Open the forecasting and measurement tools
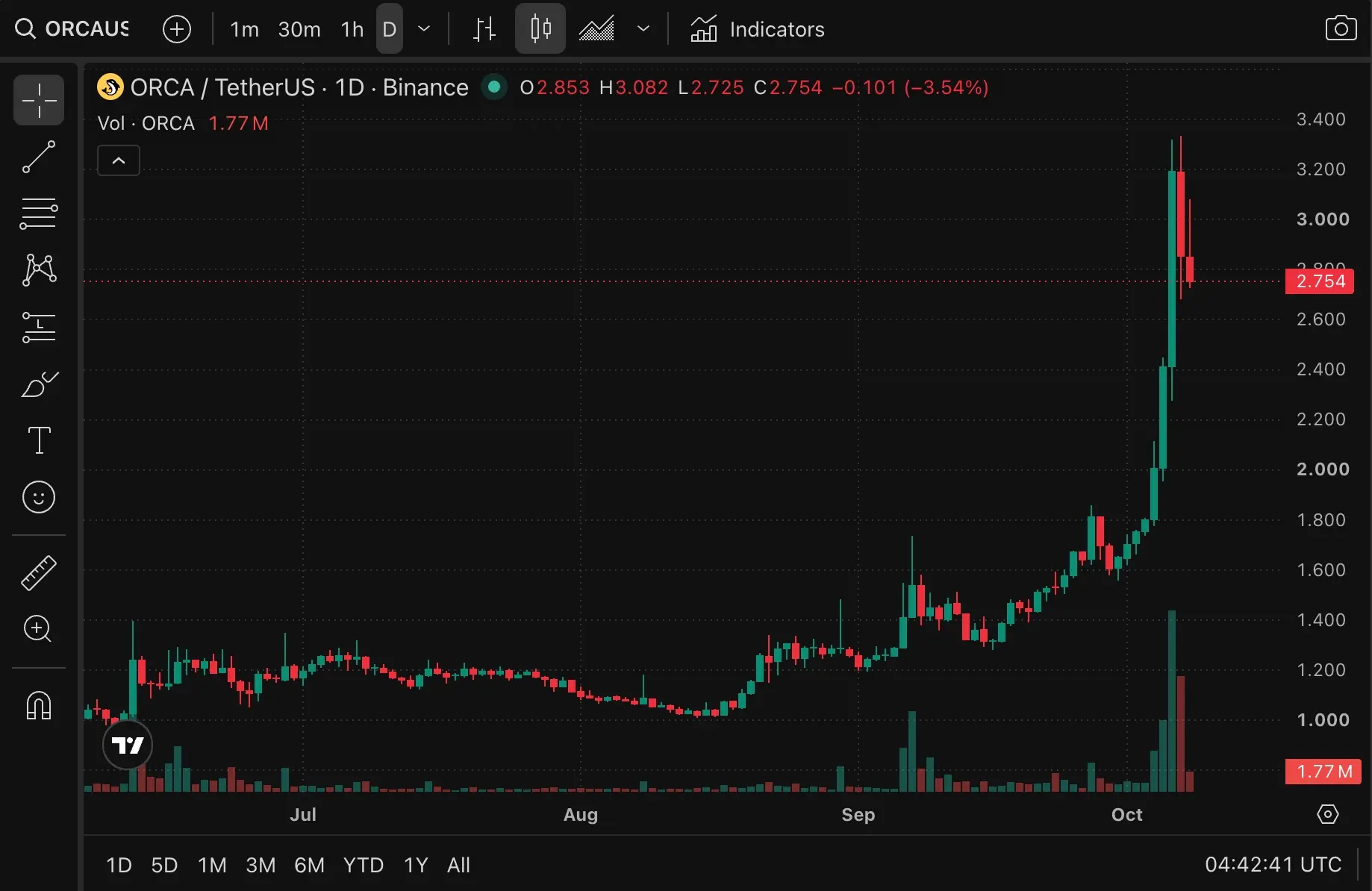The width and height of the screenshot is (1372, 891). (x=39, y=327)
